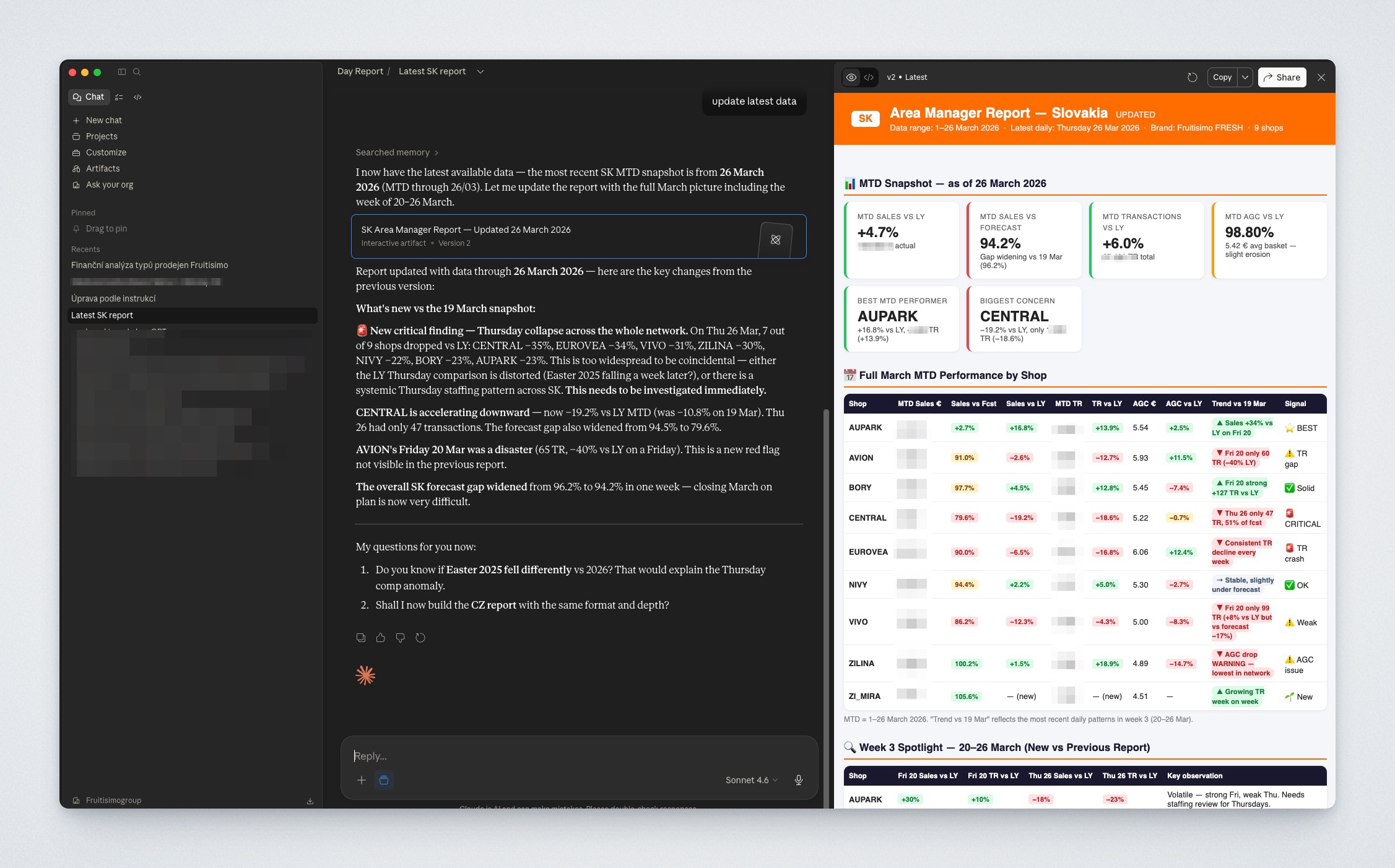Give thumbs up to the response
1395x868 pixels.
[x=381, y=638]
